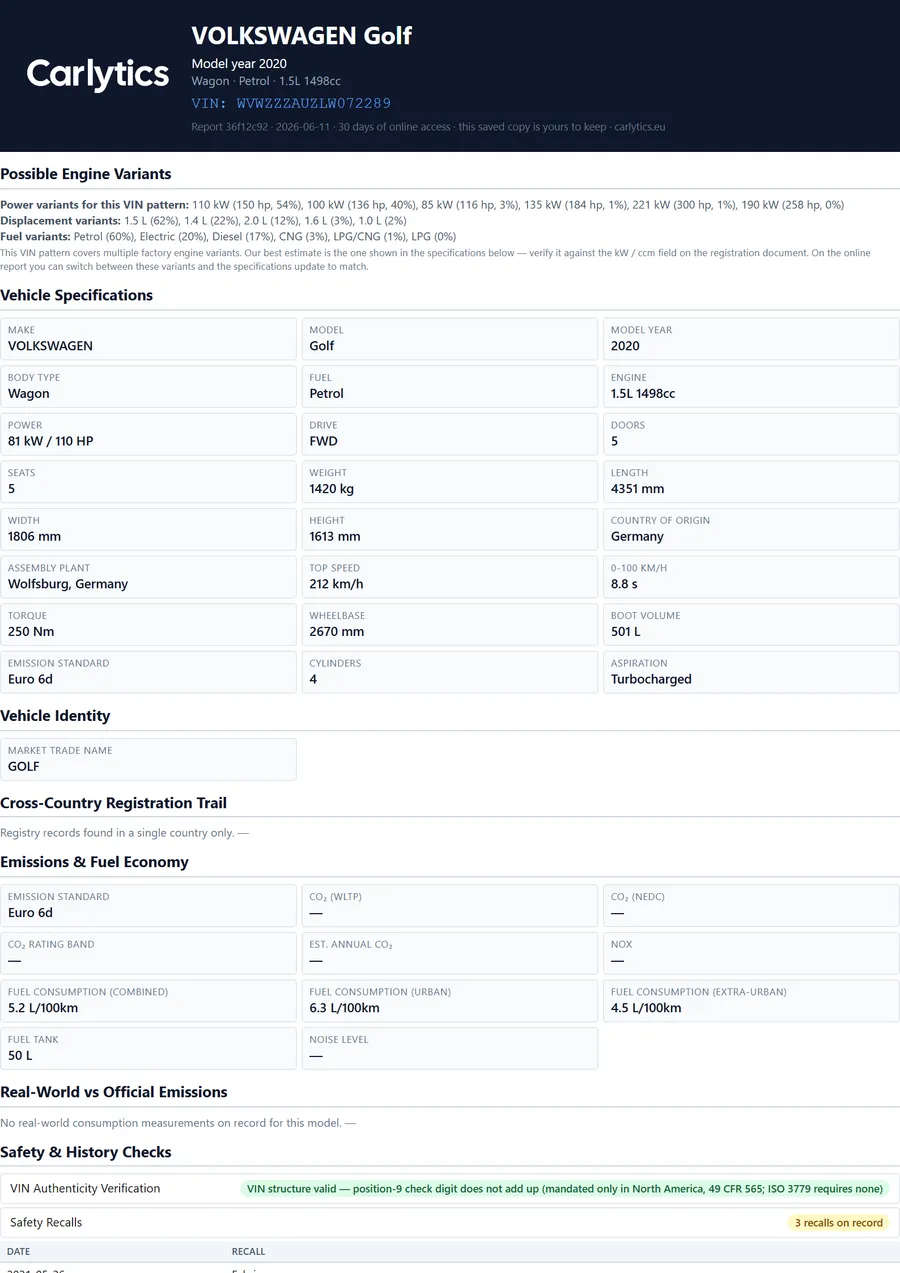Click the Vehicle Specifications heading
The width and height of the screenshot is (900, 1273).
[77, 295]
